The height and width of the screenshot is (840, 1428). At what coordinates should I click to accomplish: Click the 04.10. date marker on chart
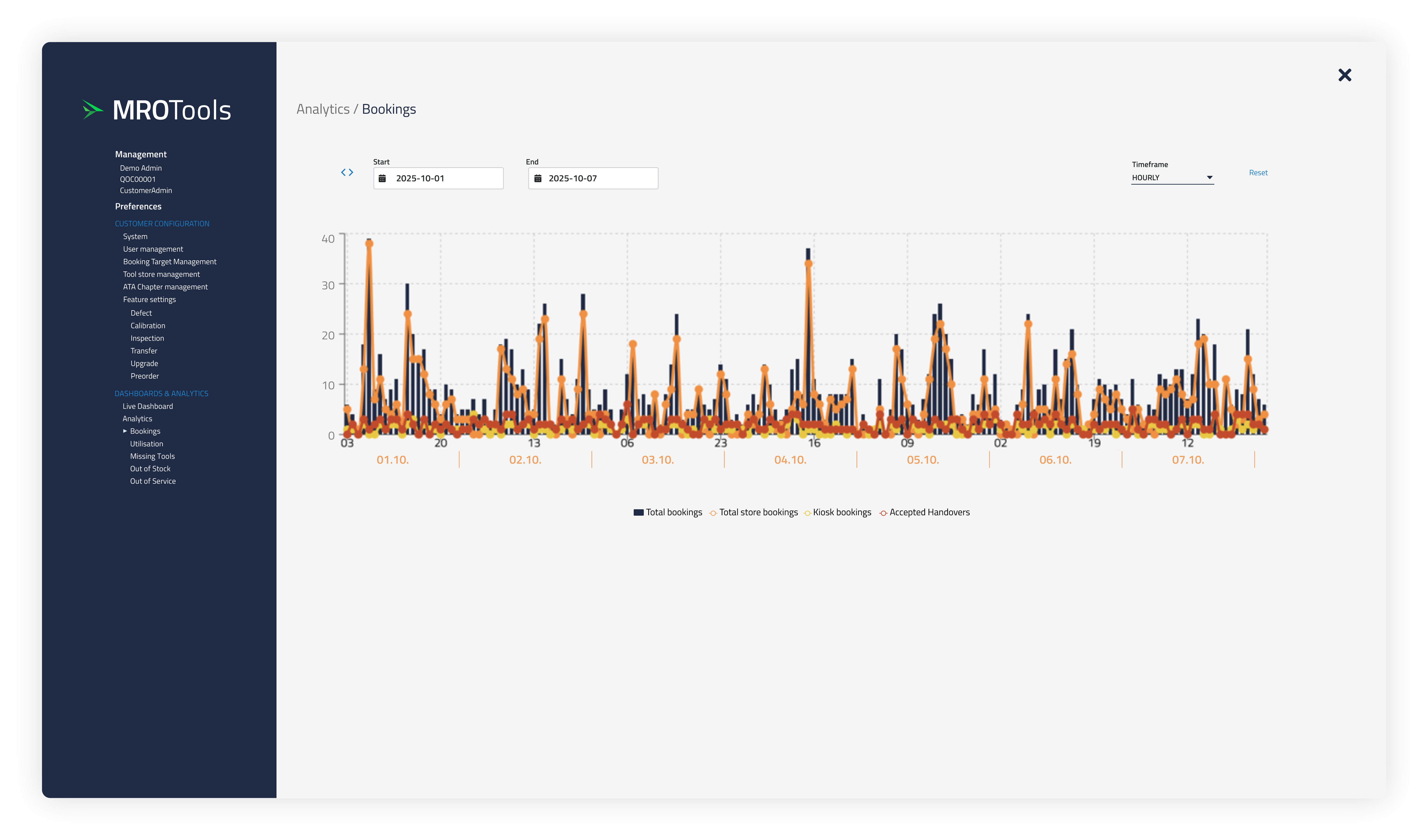pos(790,460)
